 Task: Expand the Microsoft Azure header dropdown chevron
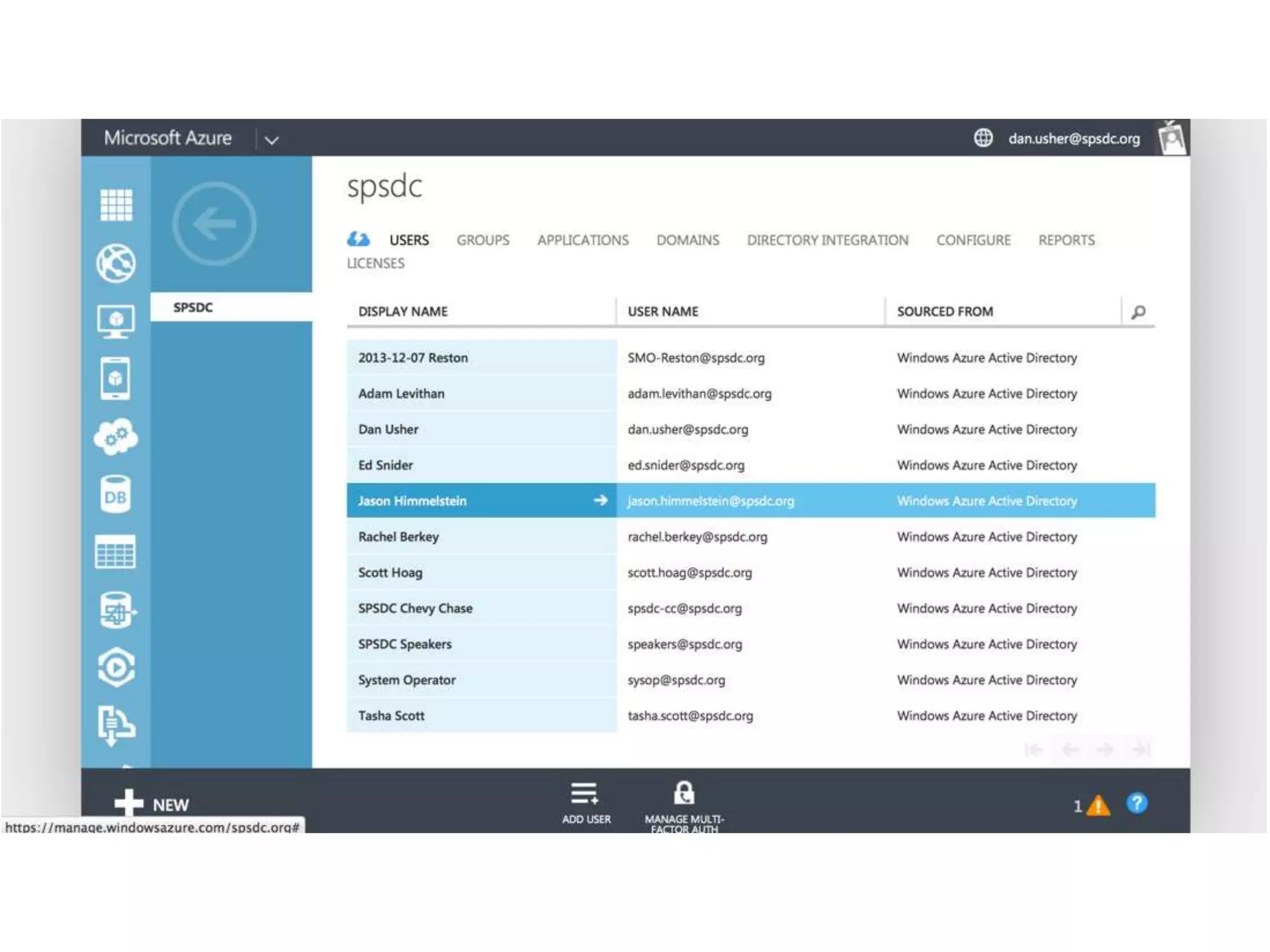tap(272, 140)
